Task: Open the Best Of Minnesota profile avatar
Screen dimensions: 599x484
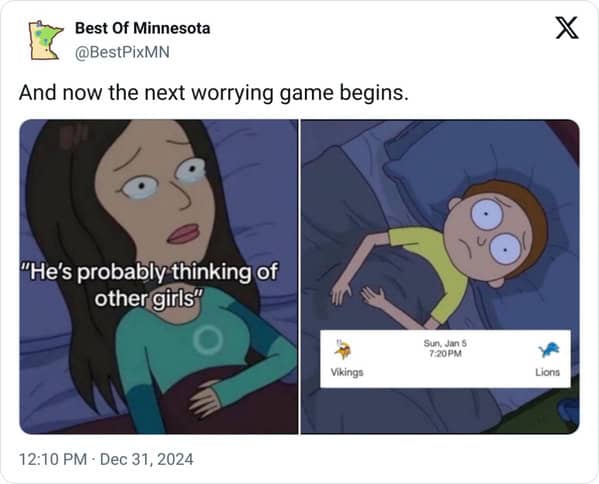Action: (x=46, y=40)
